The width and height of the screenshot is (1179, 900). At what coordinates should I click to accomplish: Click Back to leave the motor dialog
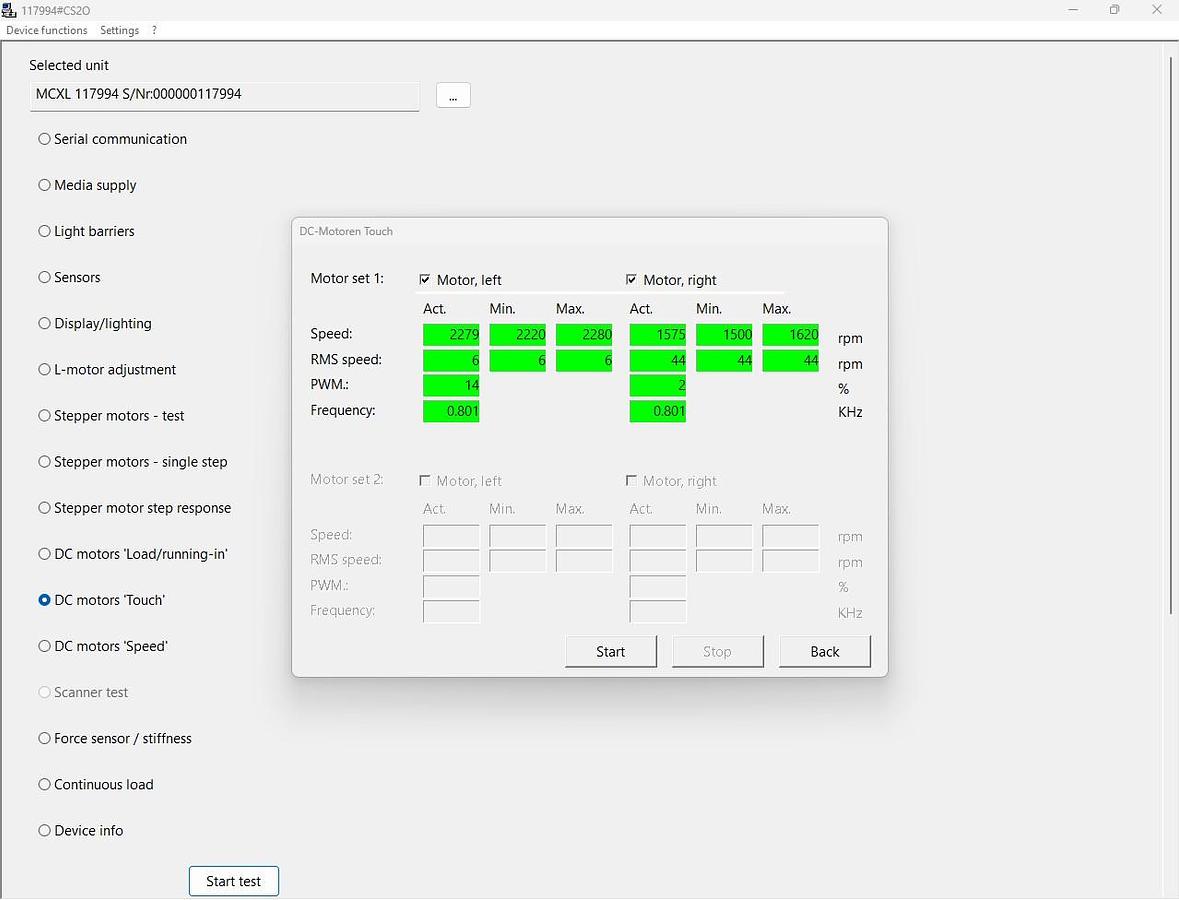tap(824, 651)
